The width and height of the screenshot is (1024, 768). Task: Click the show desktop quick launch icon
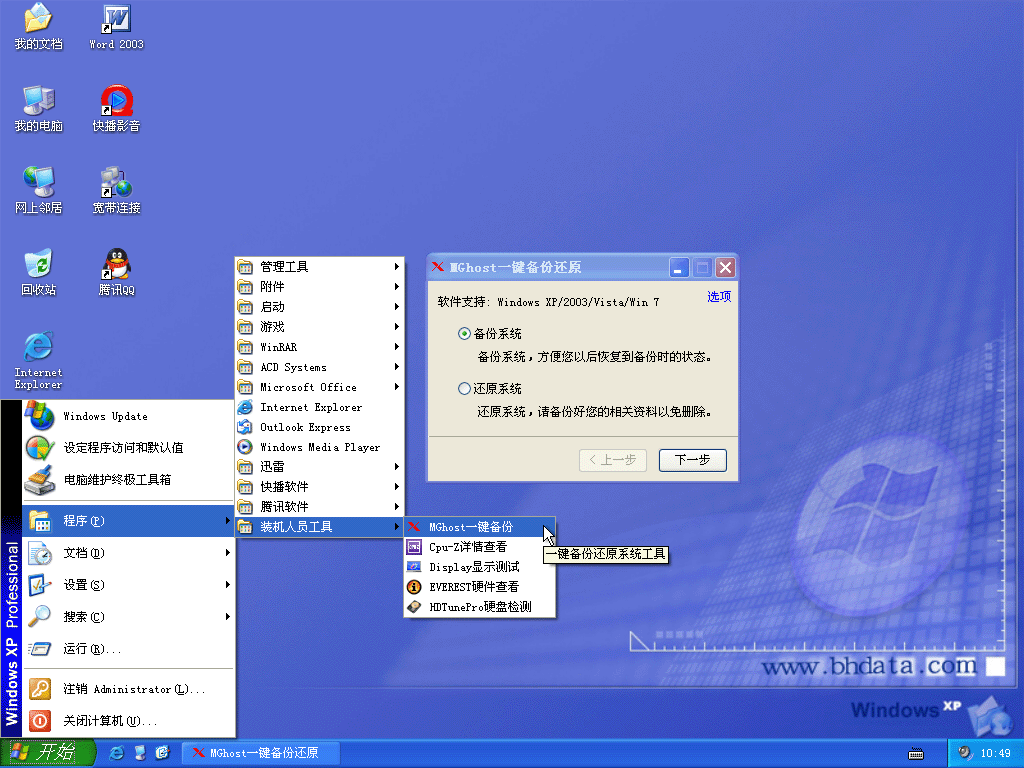[140, 753]
